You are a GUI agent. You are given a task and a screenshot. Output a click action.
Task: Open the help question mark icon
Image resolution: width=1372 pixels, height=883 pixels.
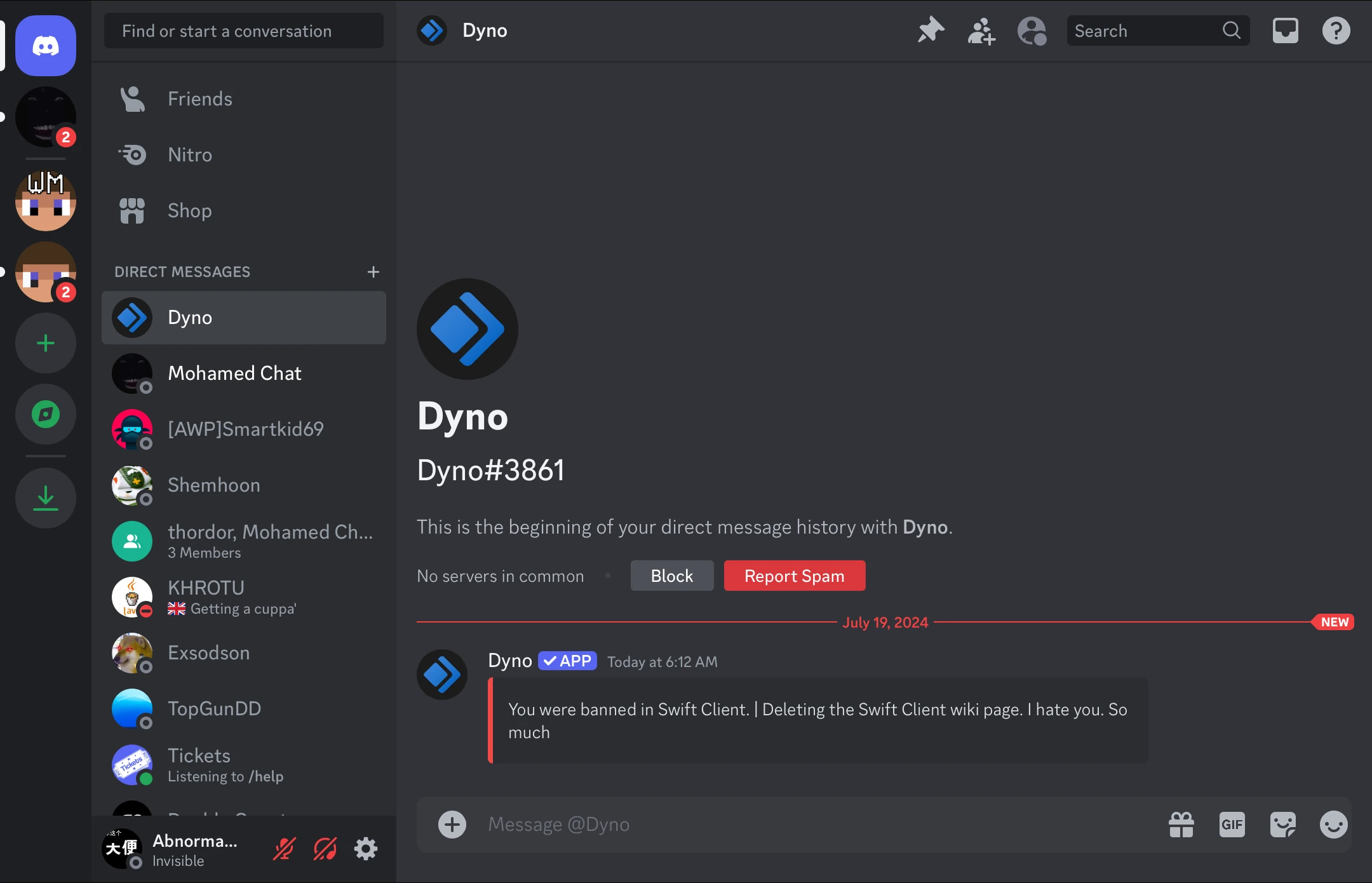[1336, 30]
